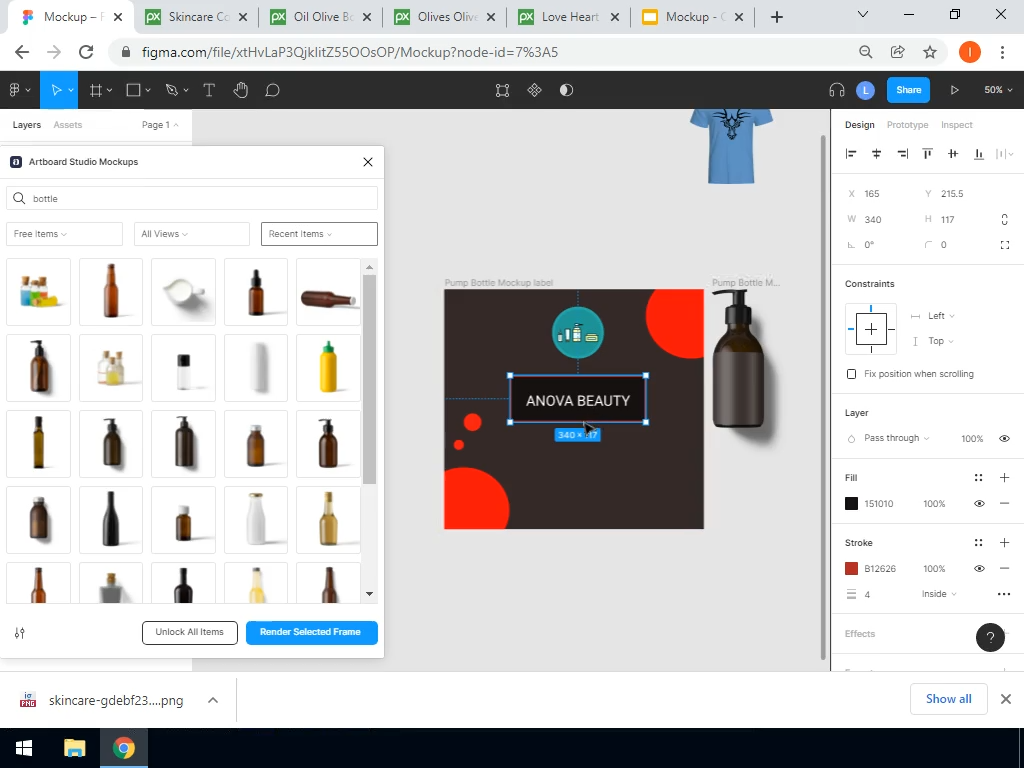Select the Text tool in toolbar

point(209,90)
